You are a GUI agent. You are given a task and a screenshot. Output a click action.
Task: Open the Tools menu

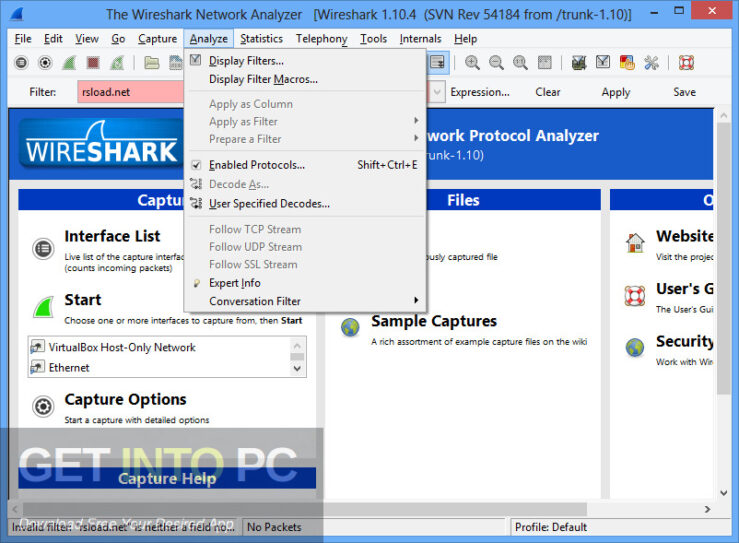(x=373, y=39)
